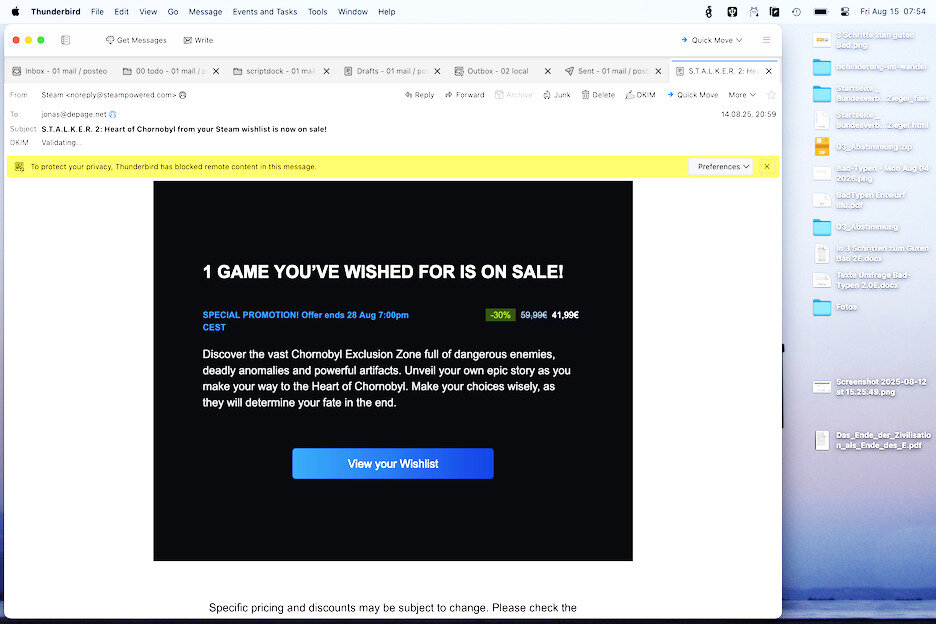Open the Help menu
The width and height of the screenshot is (936, 624).
coord(387,11)
